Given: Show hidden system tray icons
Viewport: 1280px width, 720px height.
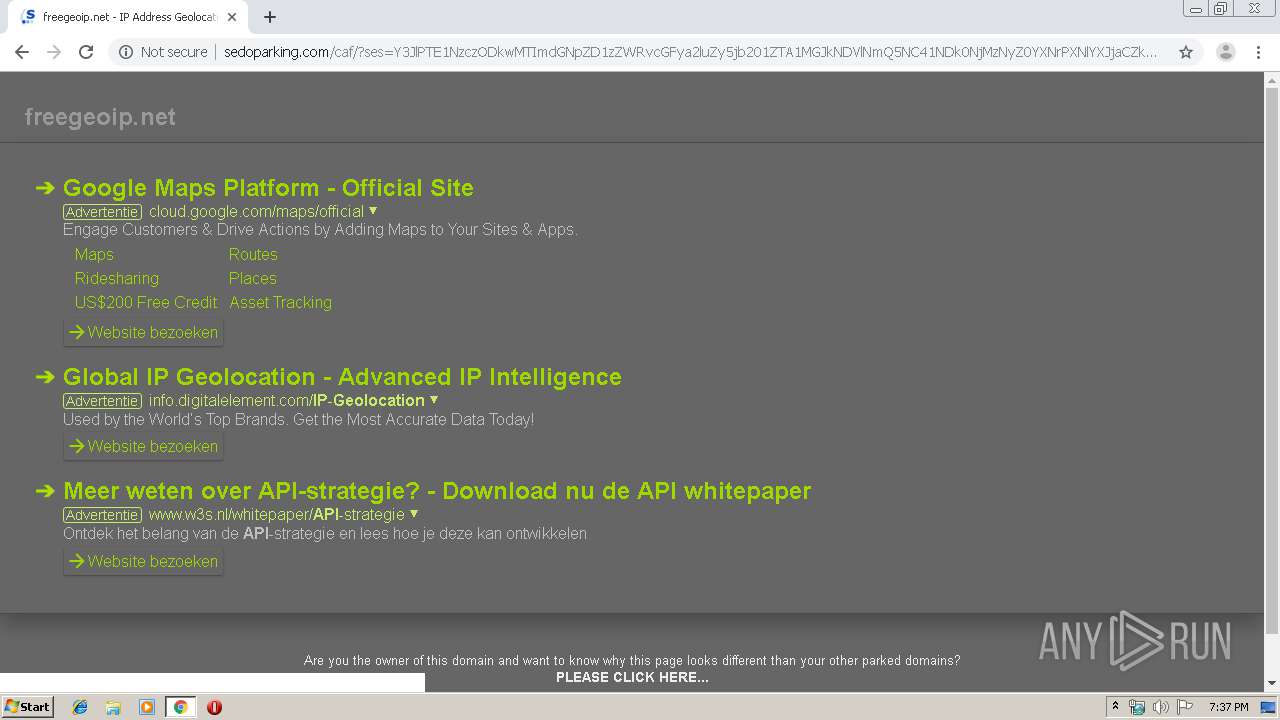Looking at the screenshot, I should (1115, 707).
